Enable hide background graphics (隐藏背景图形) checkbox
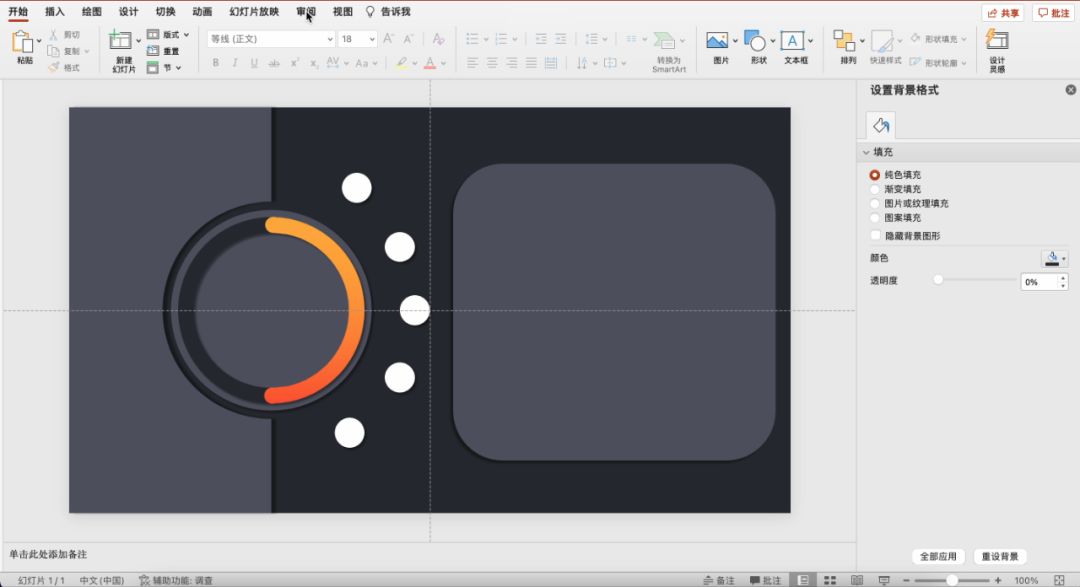Viewport: 1080px width, 587px height. click(876, 236)
